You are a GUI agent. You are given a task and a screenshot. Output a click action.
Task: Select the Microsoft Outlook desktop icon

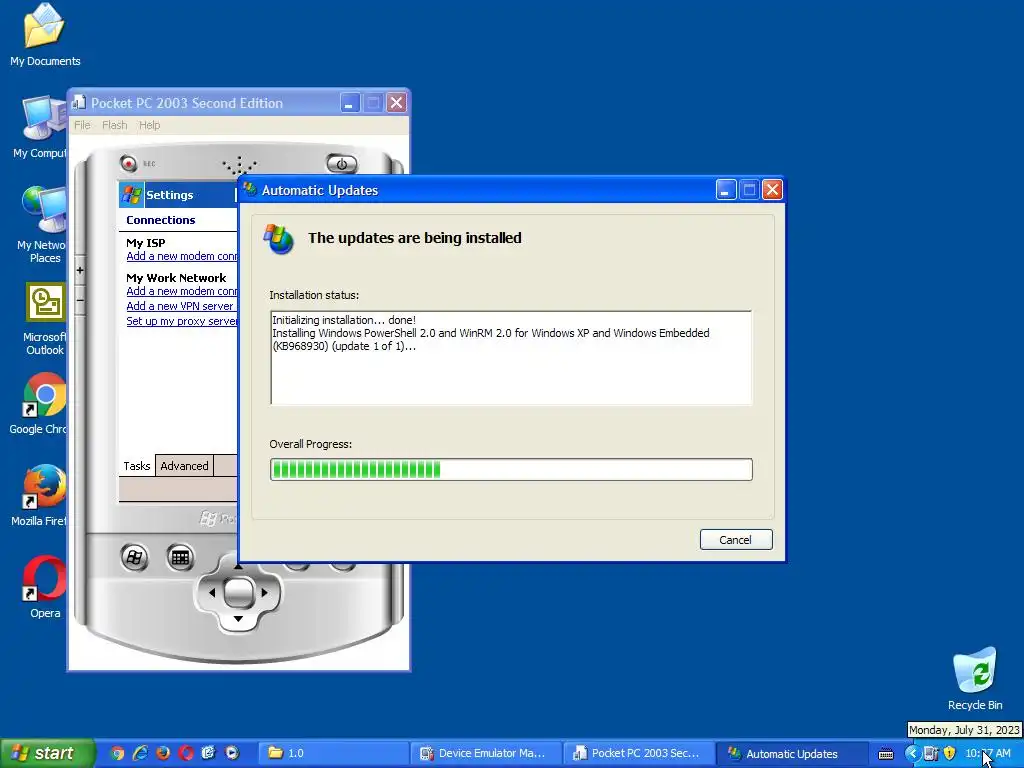[44, 319]
